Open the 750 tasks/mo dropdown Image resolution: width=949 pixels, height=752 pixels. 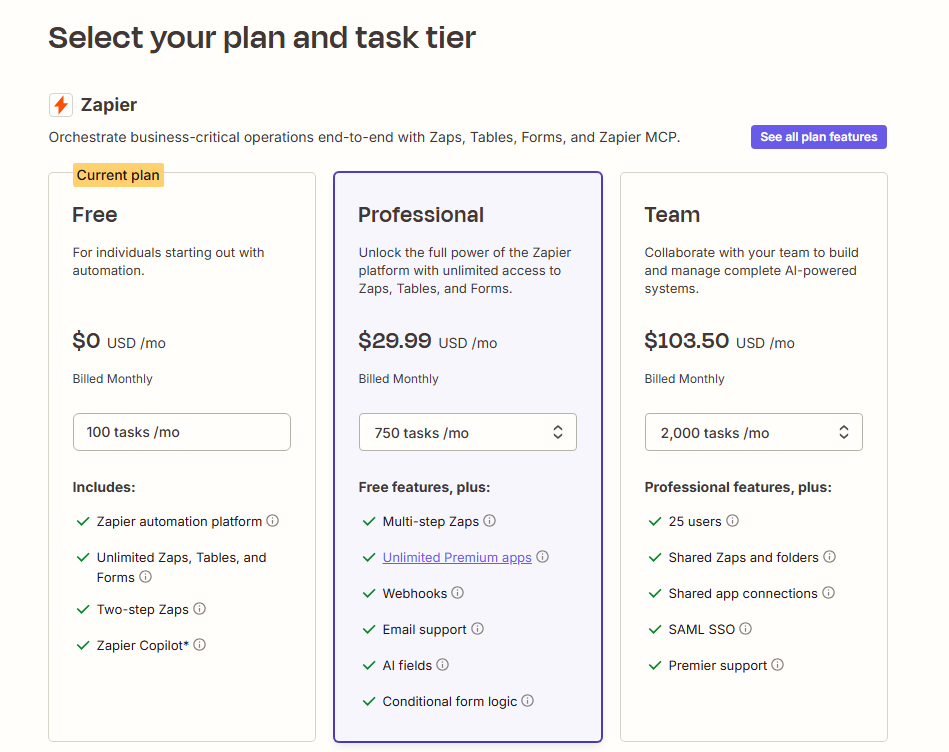(467, 432)
